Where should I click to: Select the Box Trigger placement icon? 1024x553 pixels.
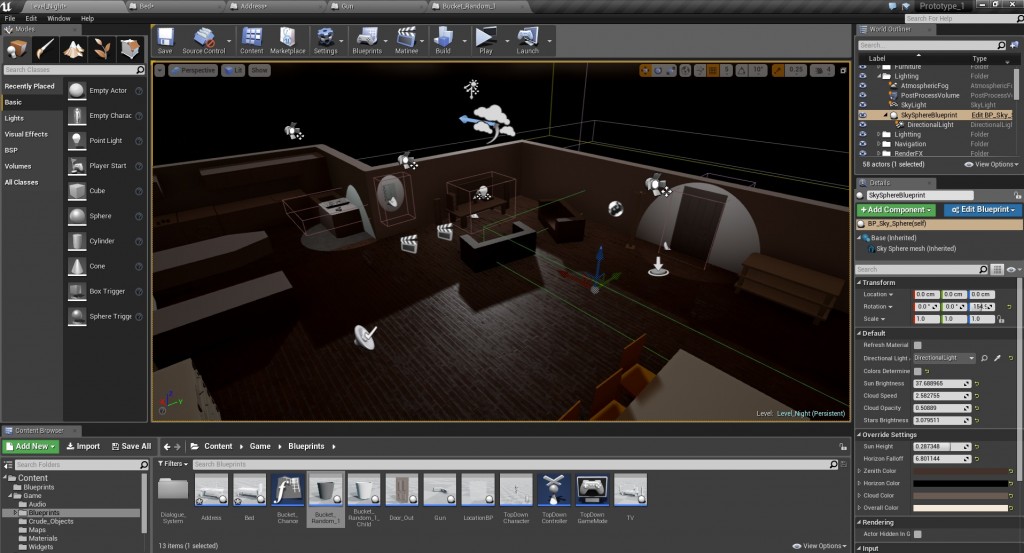(77, 291)
